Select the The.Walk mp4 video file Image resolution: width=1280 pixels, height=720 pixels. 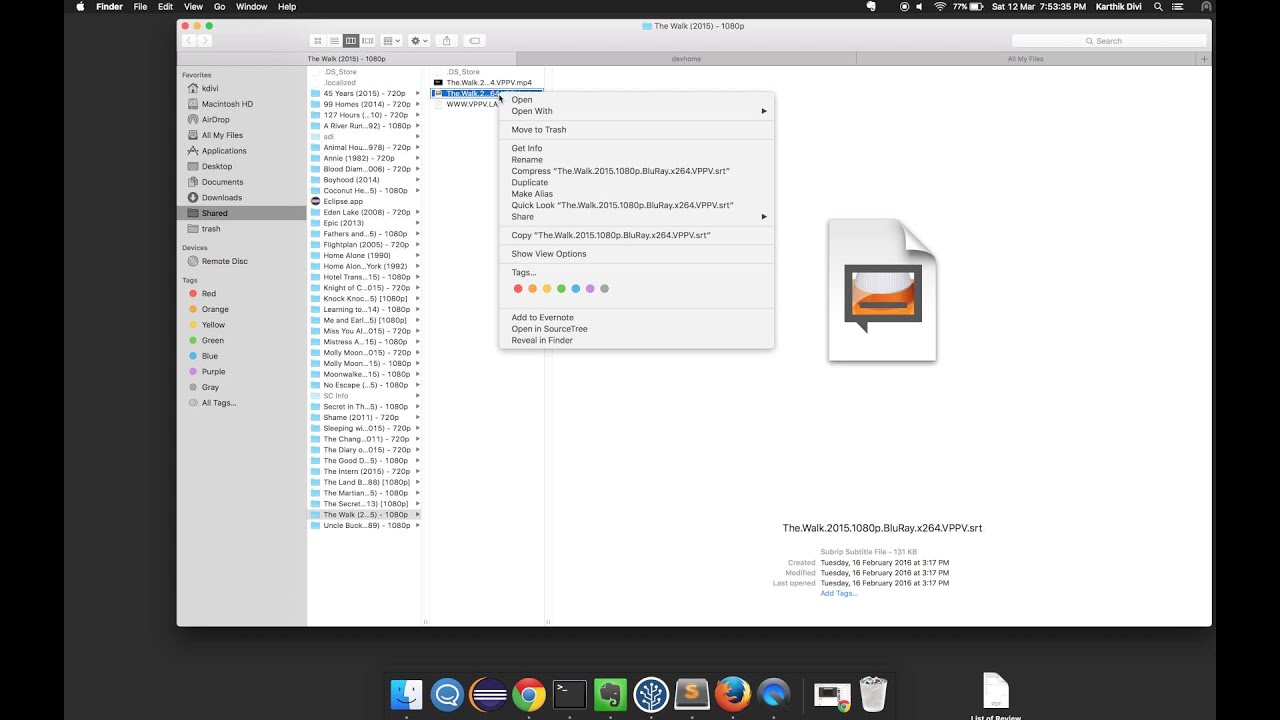pos(487,83)
